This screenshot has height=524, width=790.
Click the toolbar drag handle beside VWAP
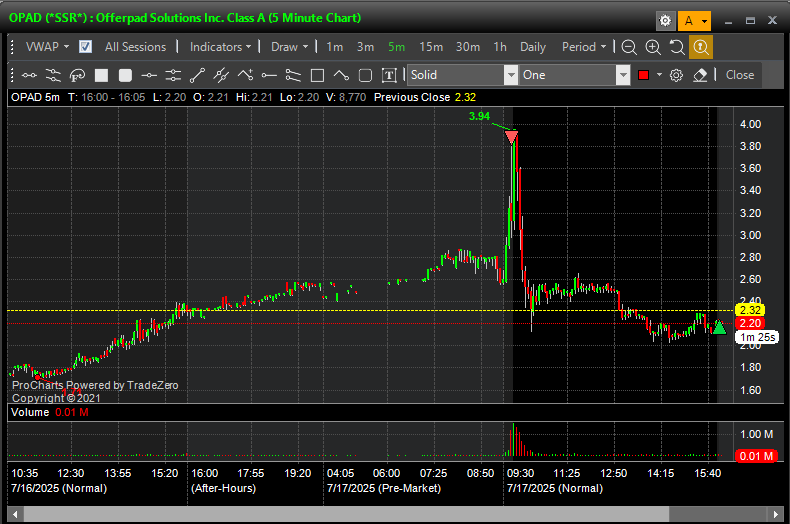[x=12, y=47]
